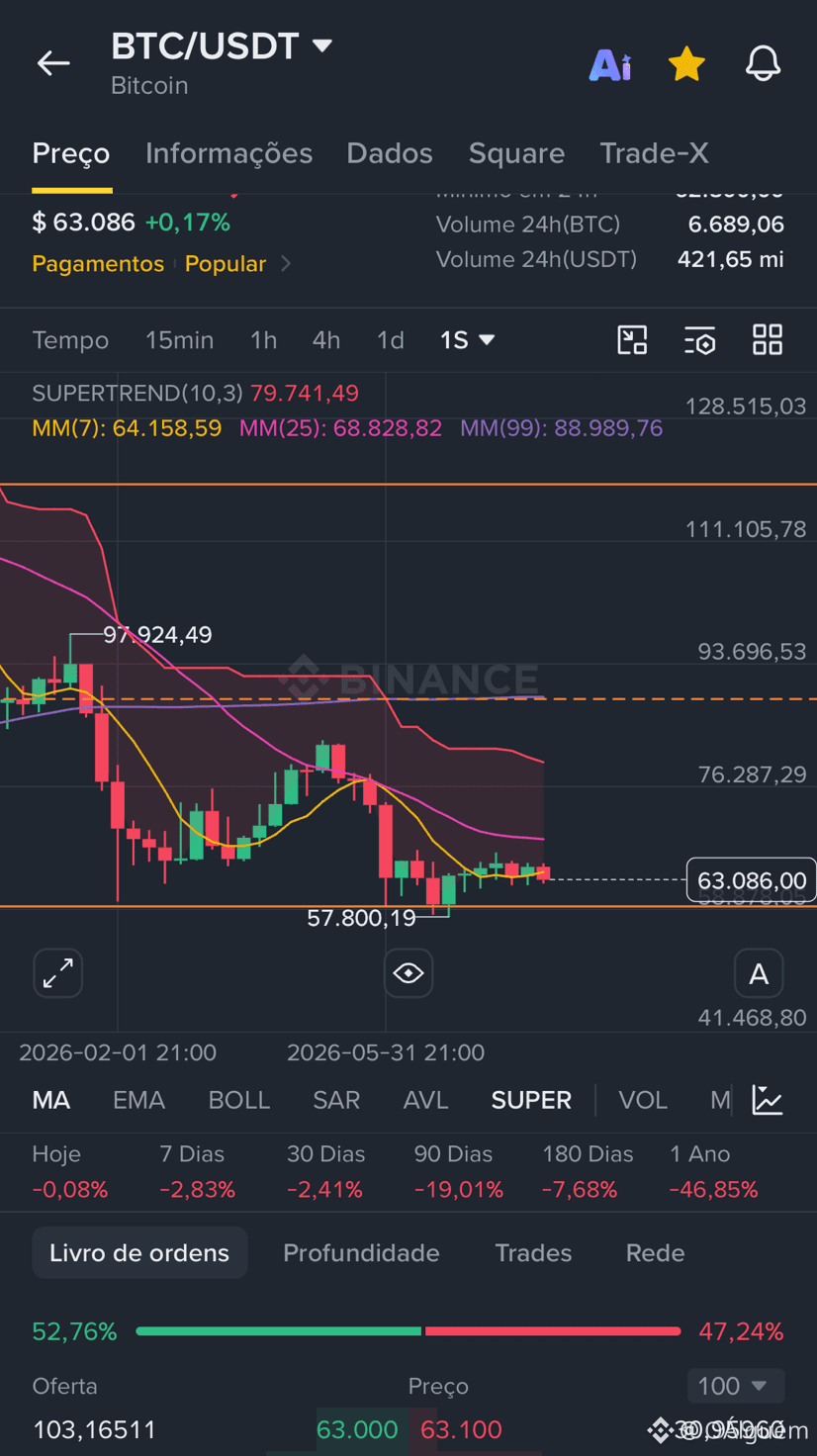Tap the 7 Dias performance -2,83%

click(197, 1189)
